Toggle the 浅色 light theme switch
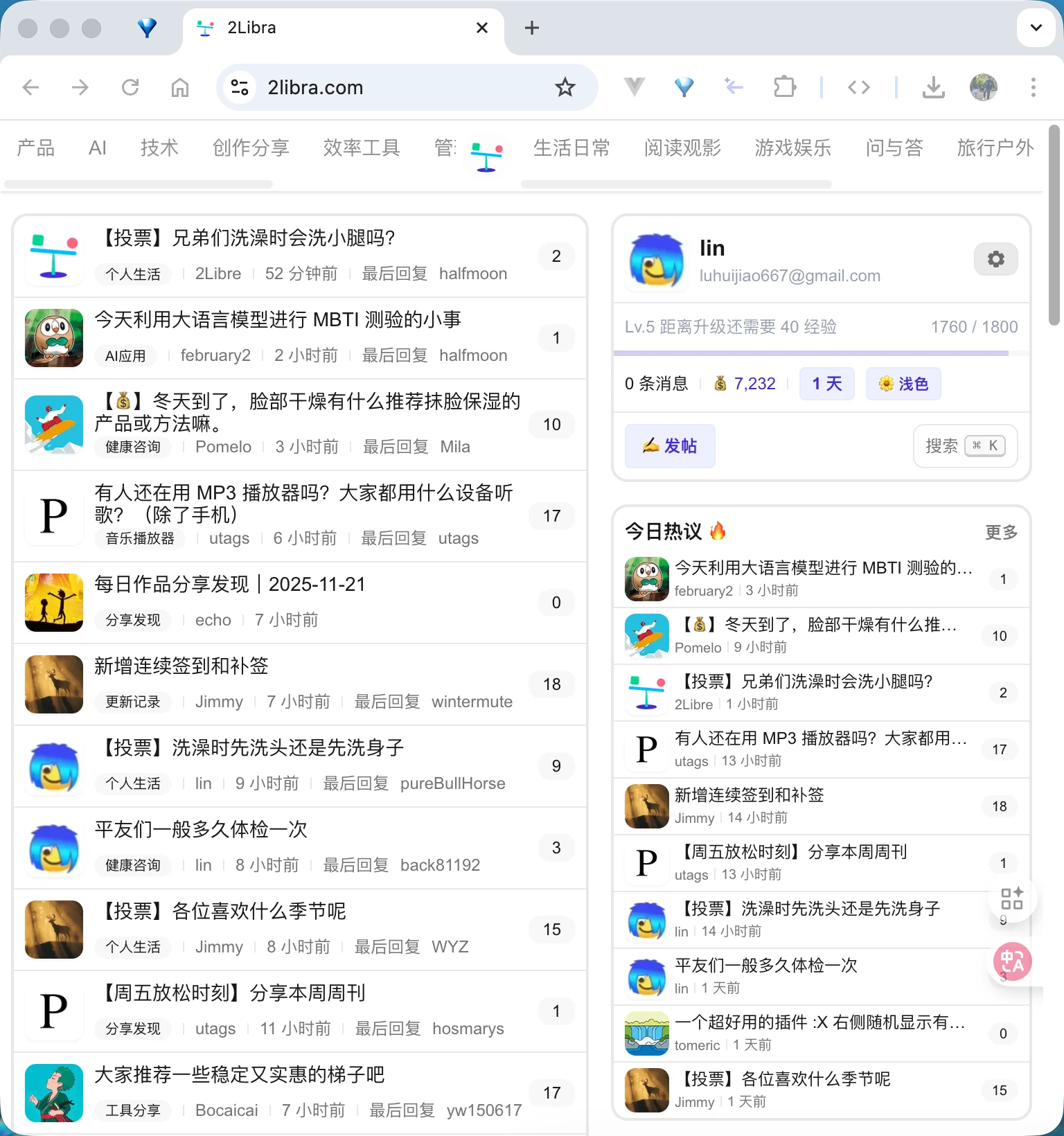The height and width of the screenshot is (1136, 1064). pyautogui.click(x=903, y=384)
